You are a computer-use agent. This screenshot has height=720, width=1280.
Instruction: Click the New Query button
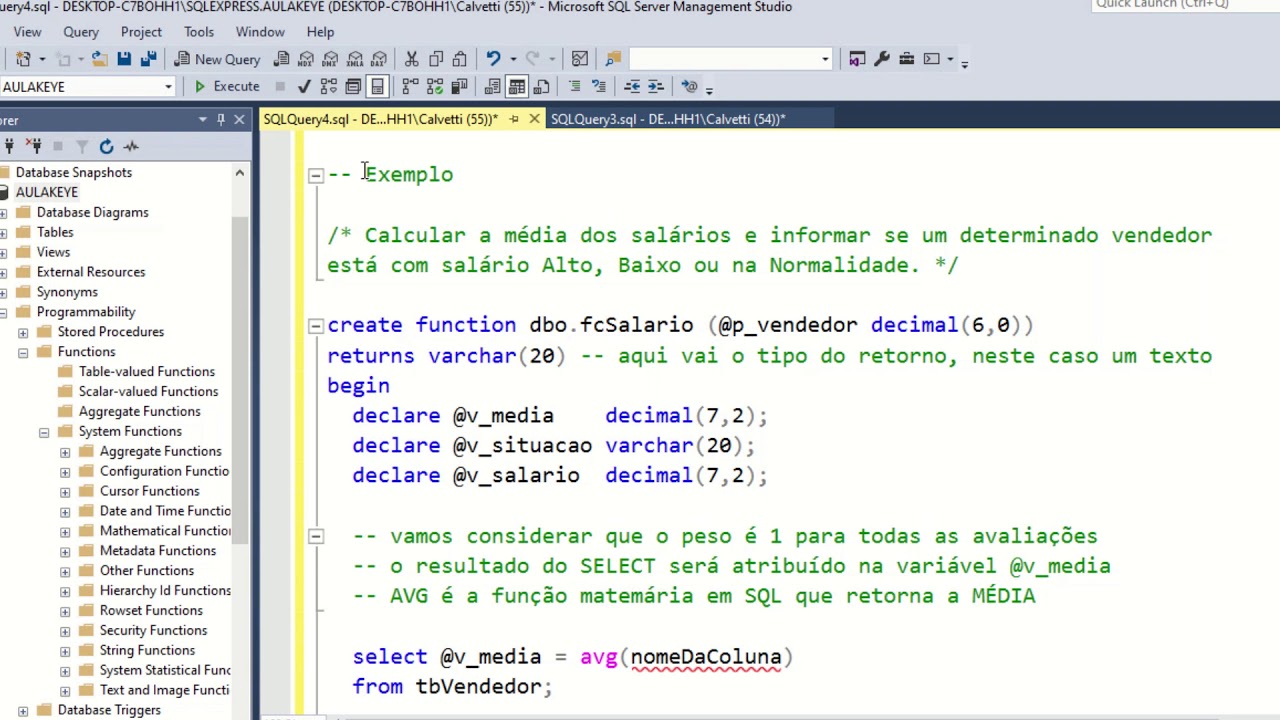pyautogui.click(x=217, y=59)
